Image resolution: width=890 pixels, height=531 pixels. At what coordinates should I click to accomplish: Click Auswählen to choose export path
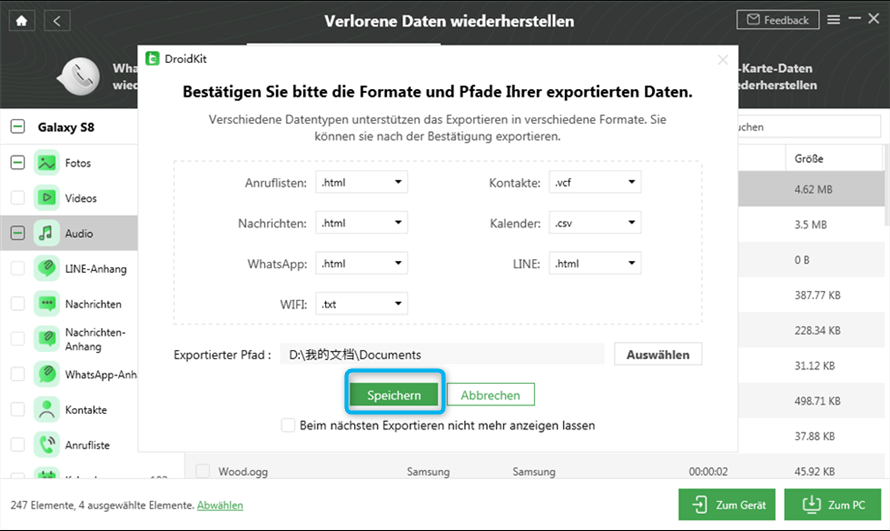[x=658, y=355]
